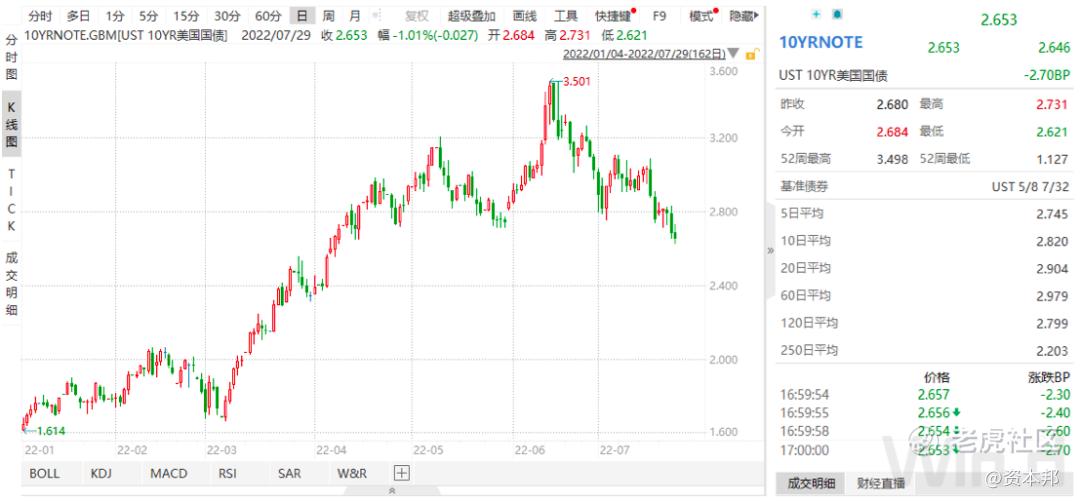Enable the RSI indicator
1080x503 pixels.
227,473
